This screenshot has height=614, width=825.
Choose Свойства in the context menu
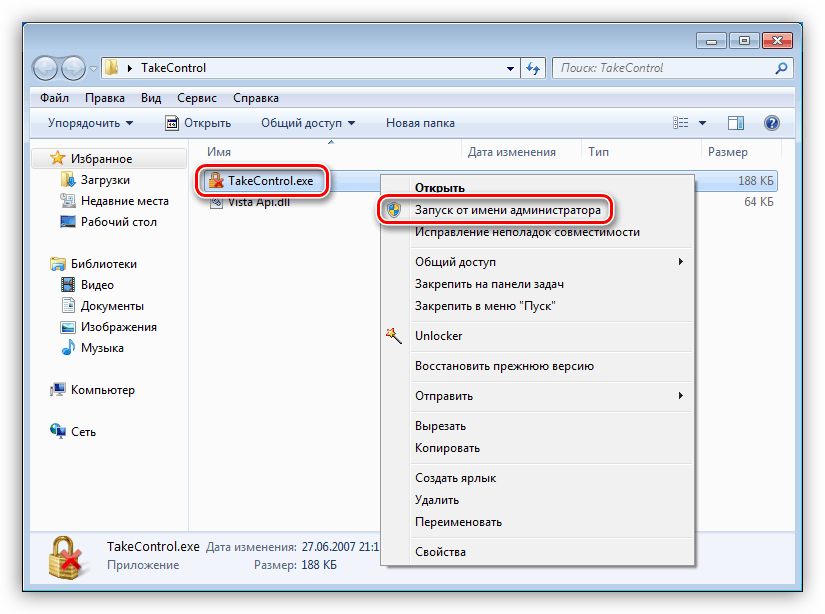[x=440, y=552]
